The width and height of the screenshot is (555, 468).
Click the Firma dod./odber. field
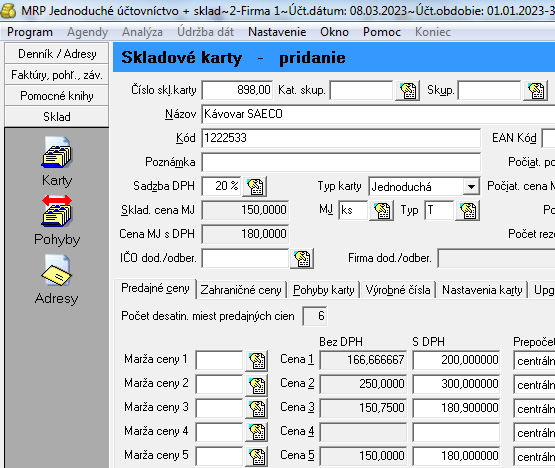point(496,258)
